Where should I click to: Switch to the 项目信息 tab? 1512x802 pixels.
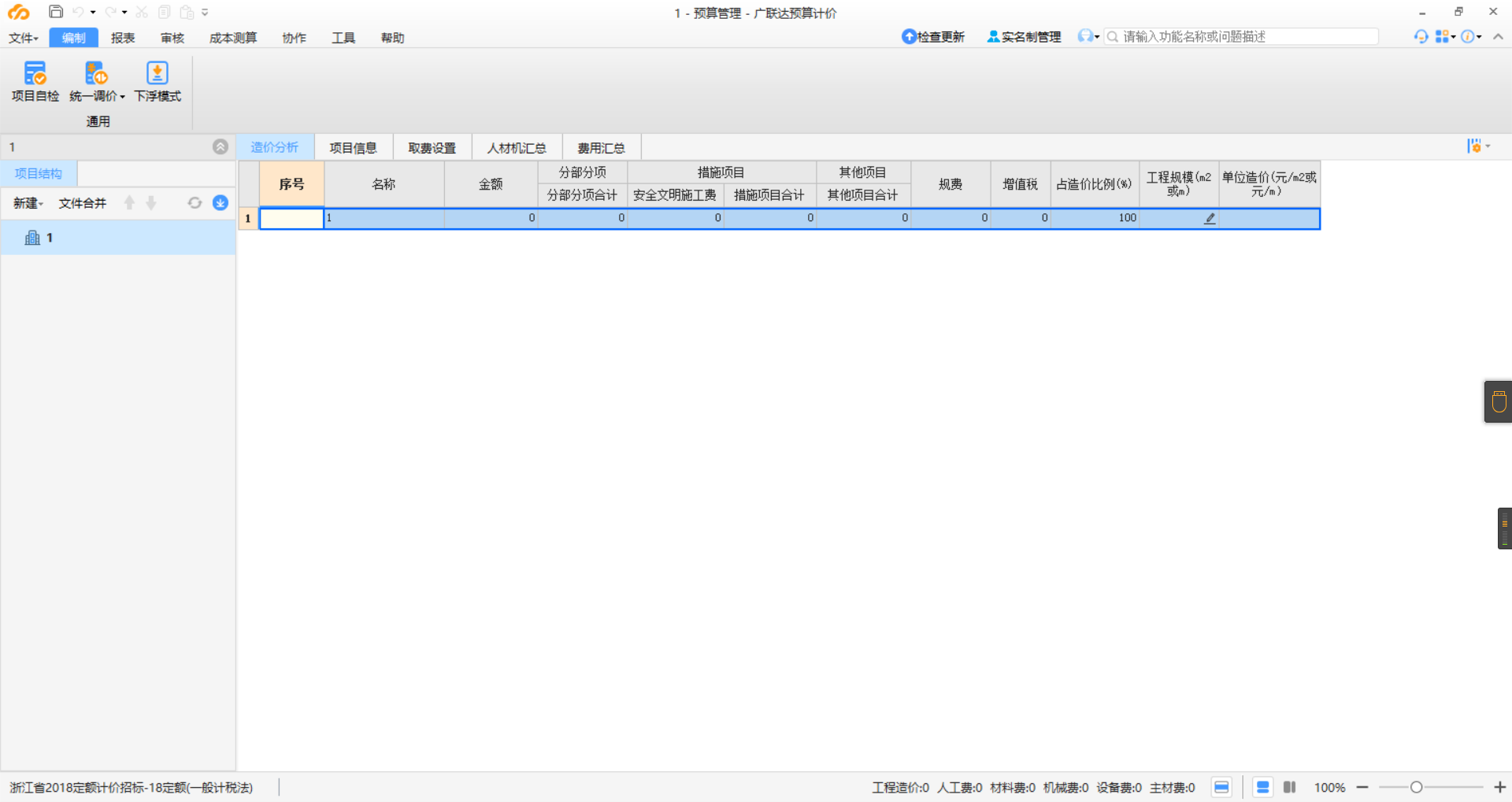353,147
